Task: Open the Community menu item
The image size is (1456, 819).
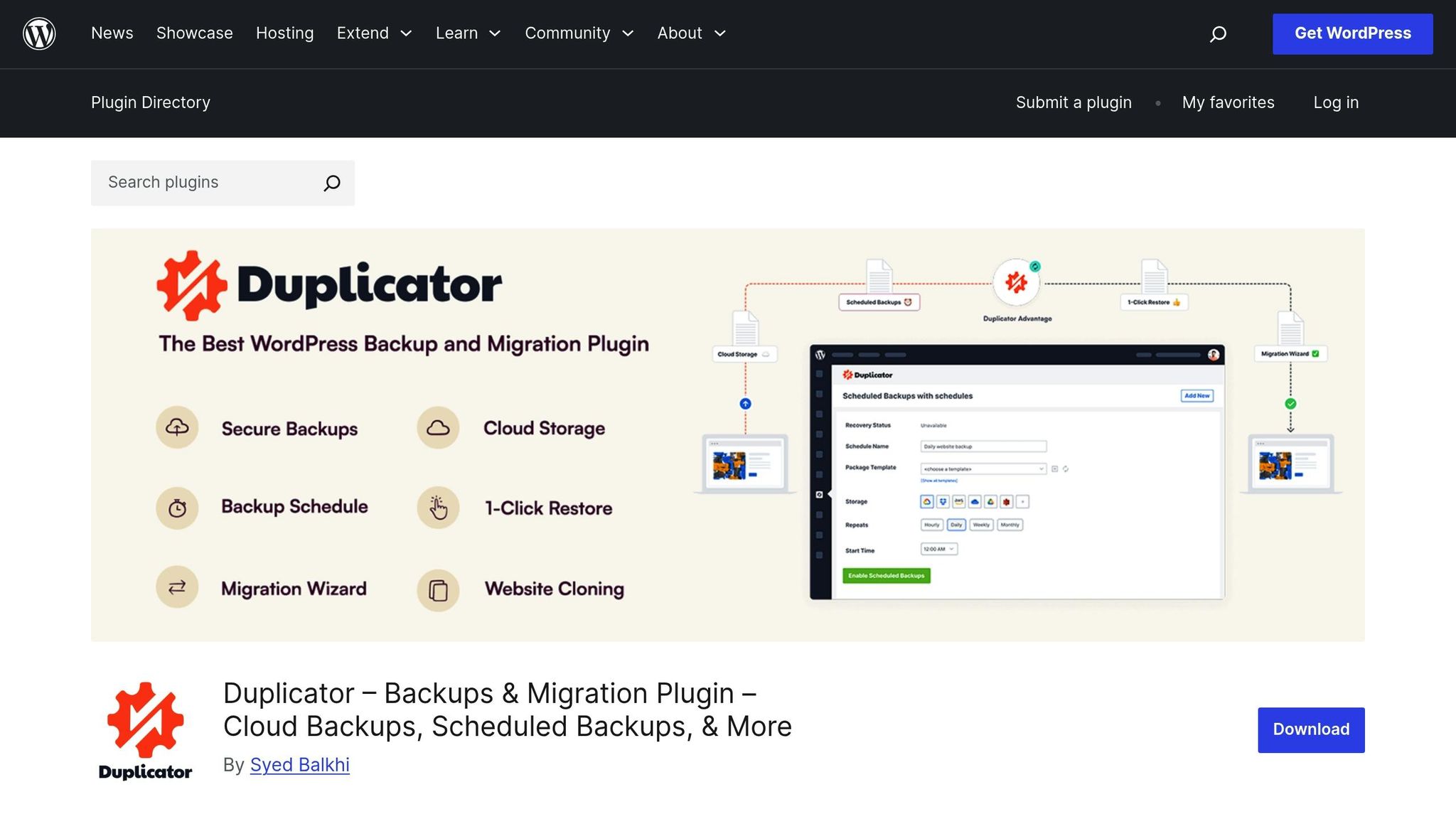Action: [567, 33]
